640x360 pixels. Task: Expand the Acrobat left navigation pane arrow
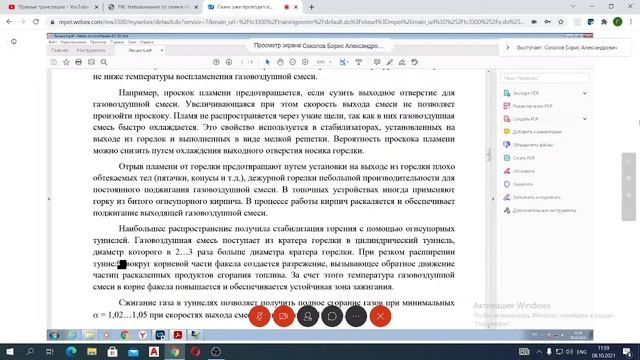(49, 199)
